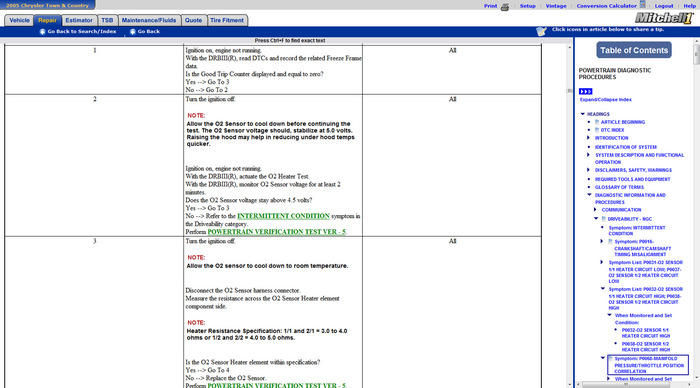
Task: Click the 2005 Chrysler Town & Country title
Action: coord(47,5)
